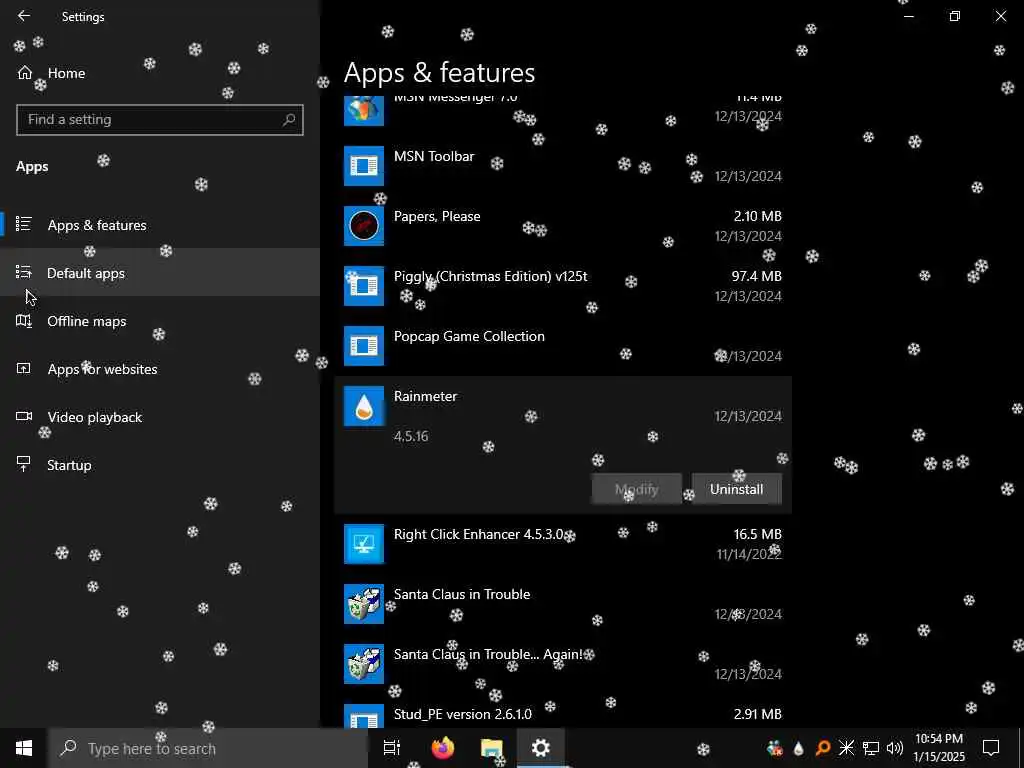Open the Windows Start menu
Viewport: 1024px width, 768px height.
(x=24, y=748)
